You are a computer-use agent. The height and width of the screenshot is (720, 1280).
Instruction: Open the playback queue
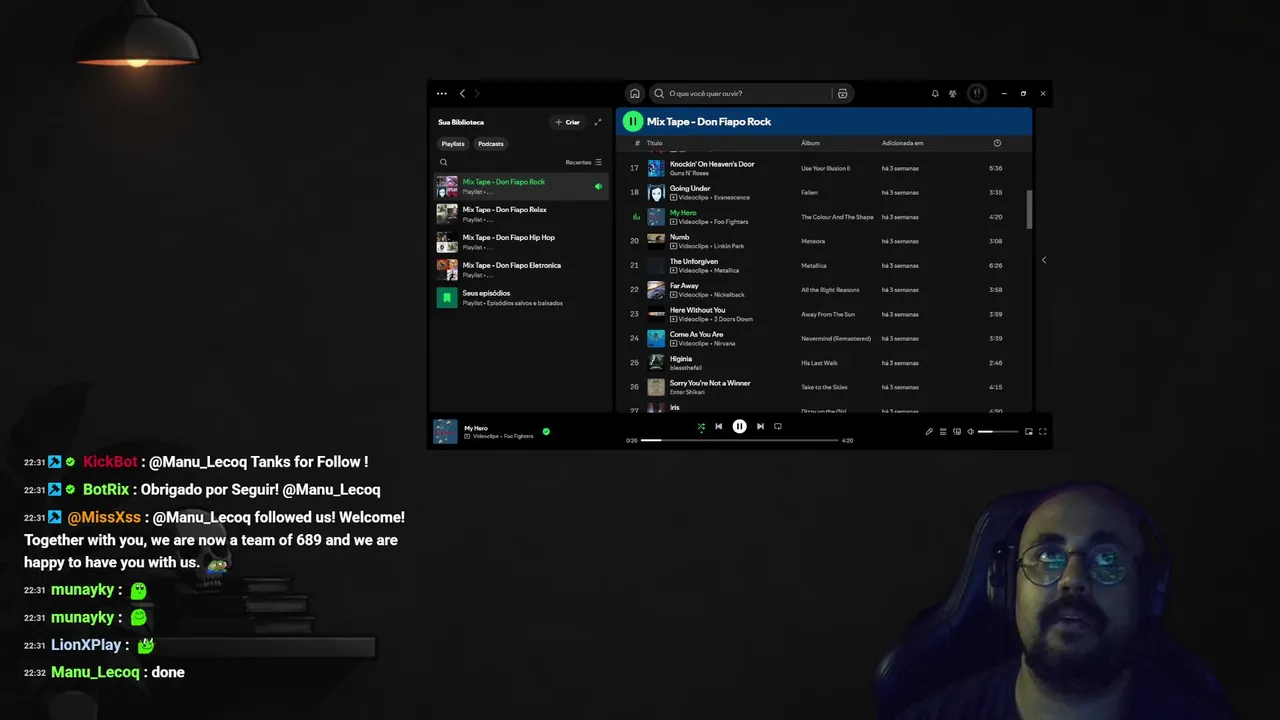[943, 432]
